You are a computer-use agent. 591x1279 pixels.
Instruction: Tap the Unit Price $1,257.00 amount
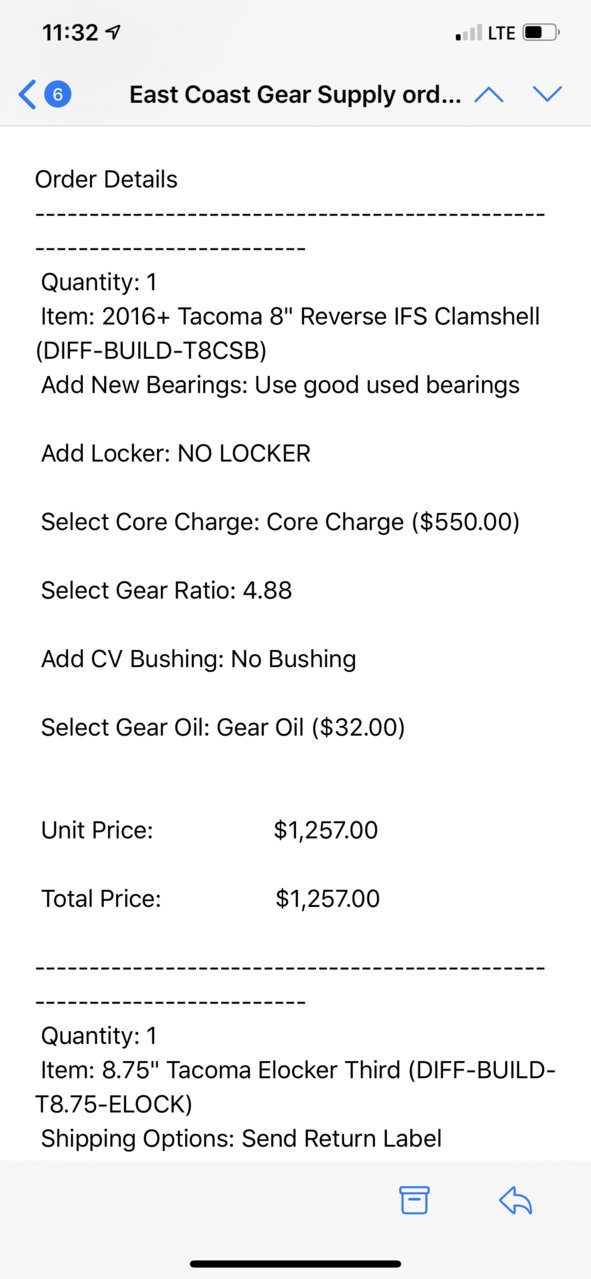[x=326, y=830]
